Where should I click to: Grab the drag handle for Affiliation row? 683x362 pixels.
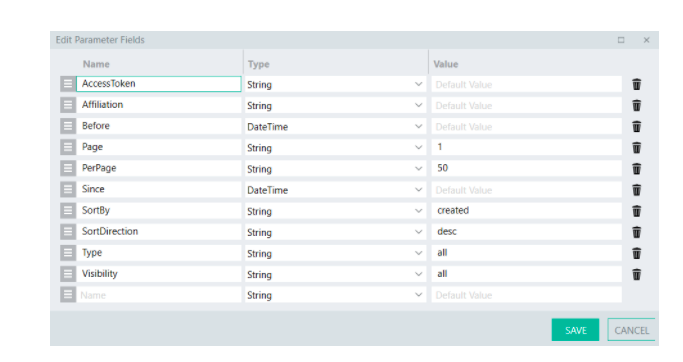(68, 105)
